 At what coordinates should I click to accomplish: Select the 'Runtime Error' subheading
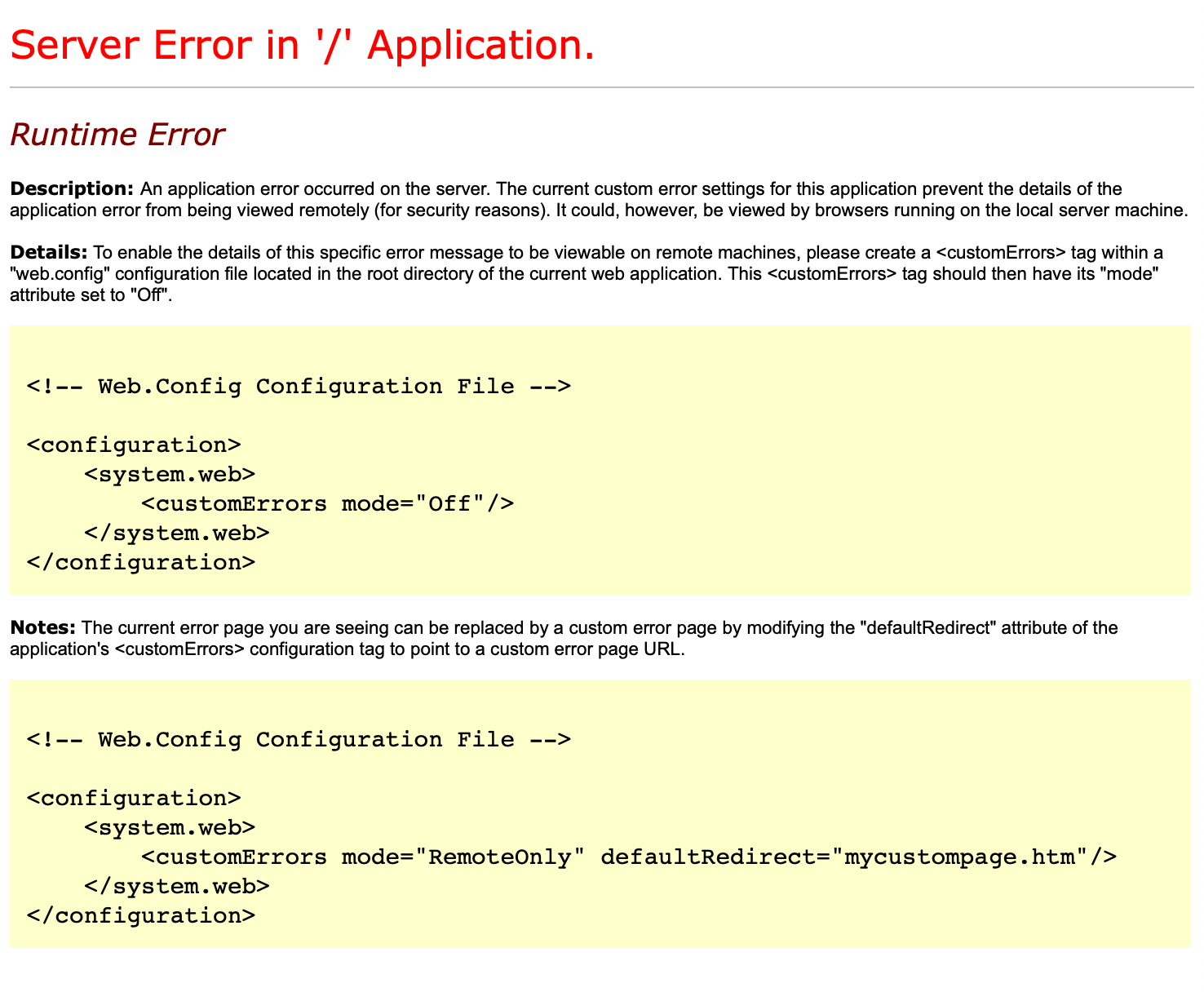[x=117, y=133]
